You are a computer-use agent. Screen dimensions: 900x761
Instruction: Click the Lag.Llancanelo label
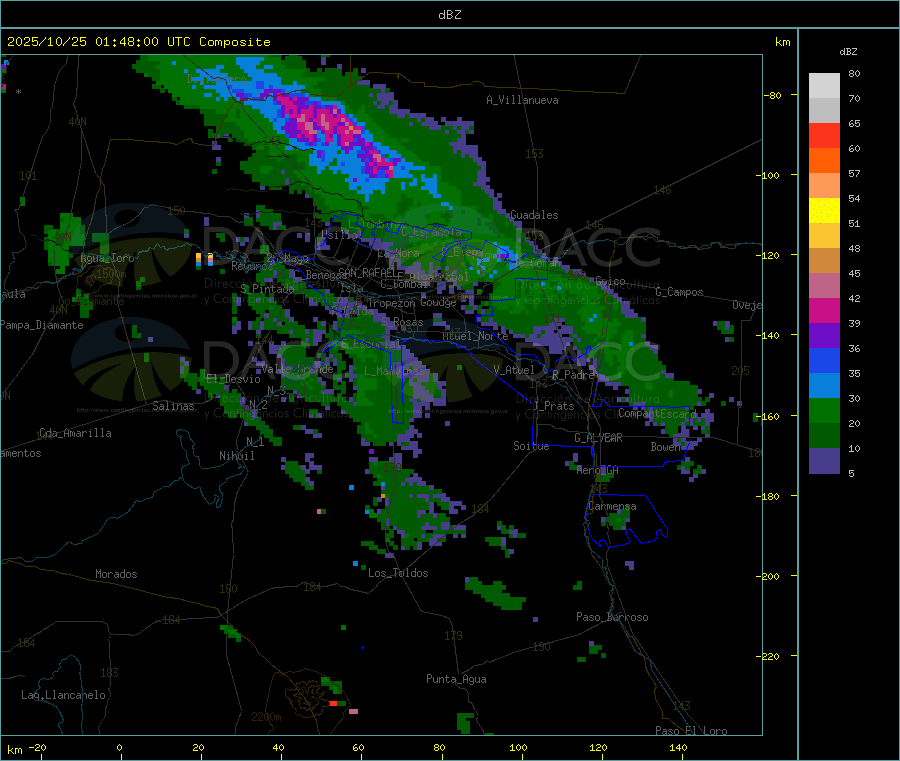63,695
